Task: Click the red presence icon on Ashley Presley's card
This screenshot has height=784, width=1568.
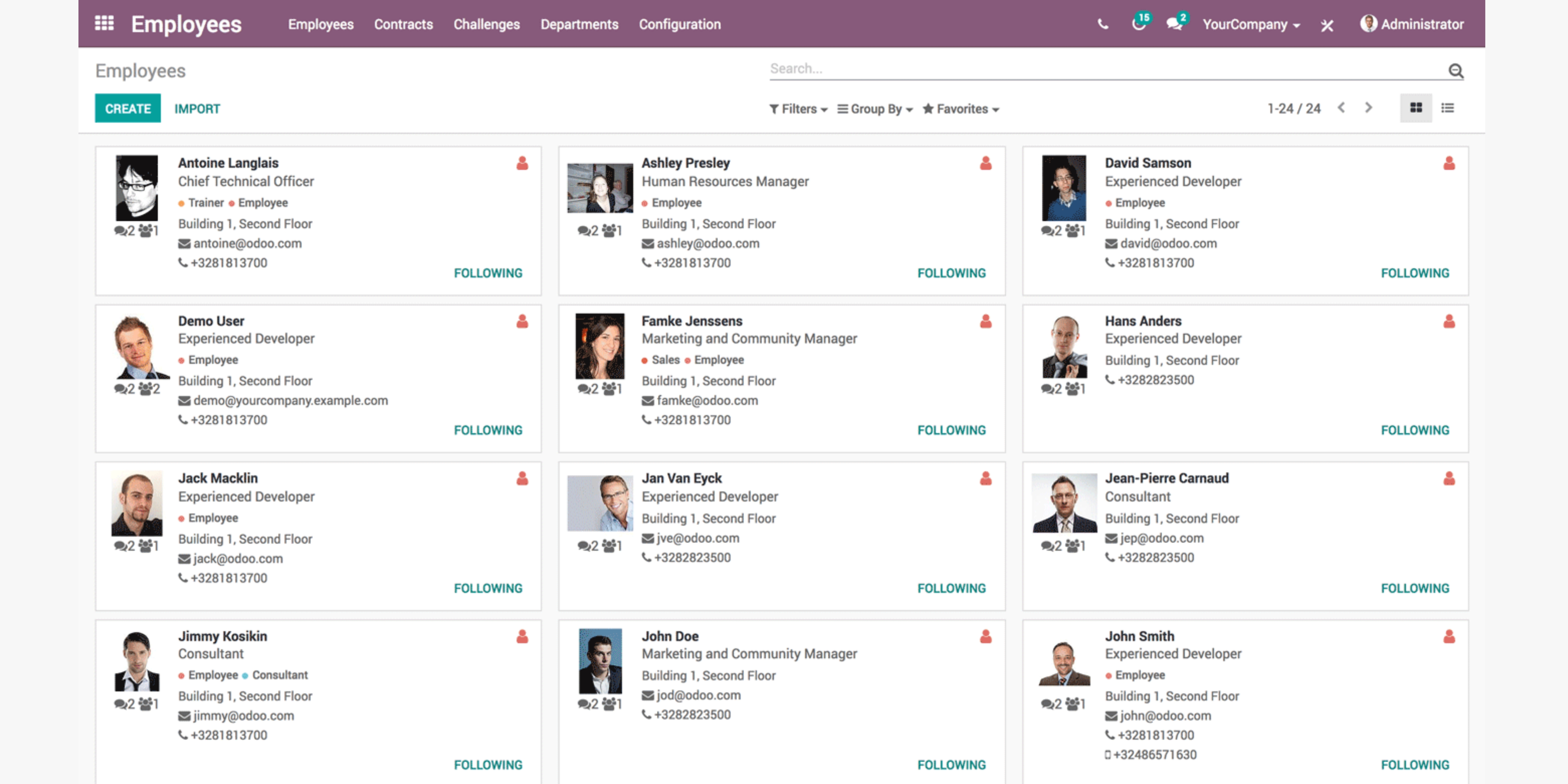Action: click(985, 163)
